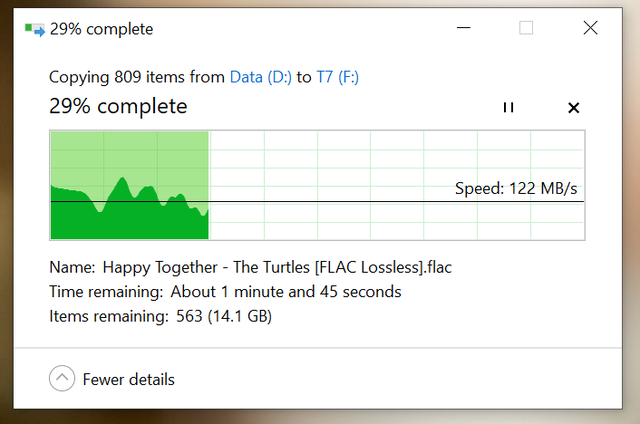Open the Data (D:) source link
The width and height of the screenshot is (640, 424).
tap(261, 77)
